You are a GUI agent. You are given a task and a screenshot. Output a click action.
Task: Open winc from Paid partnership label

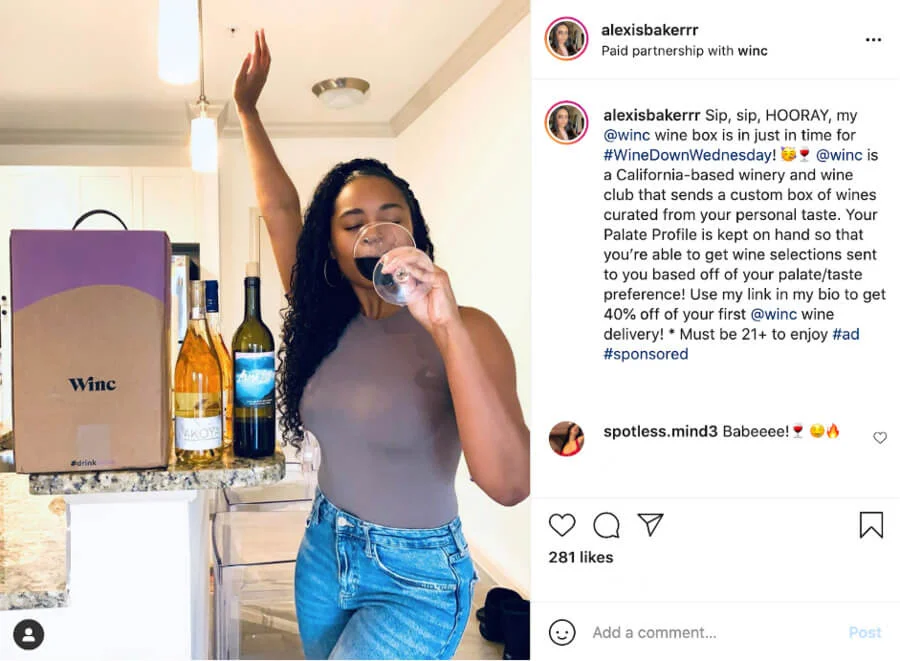[x=752, y=50]
